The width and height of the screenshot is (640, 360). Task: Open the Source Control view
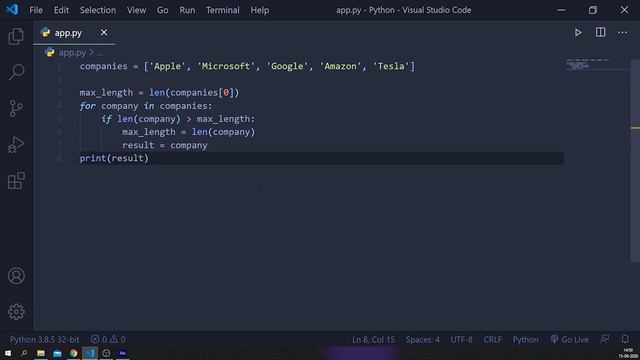(x=16, y=109)
